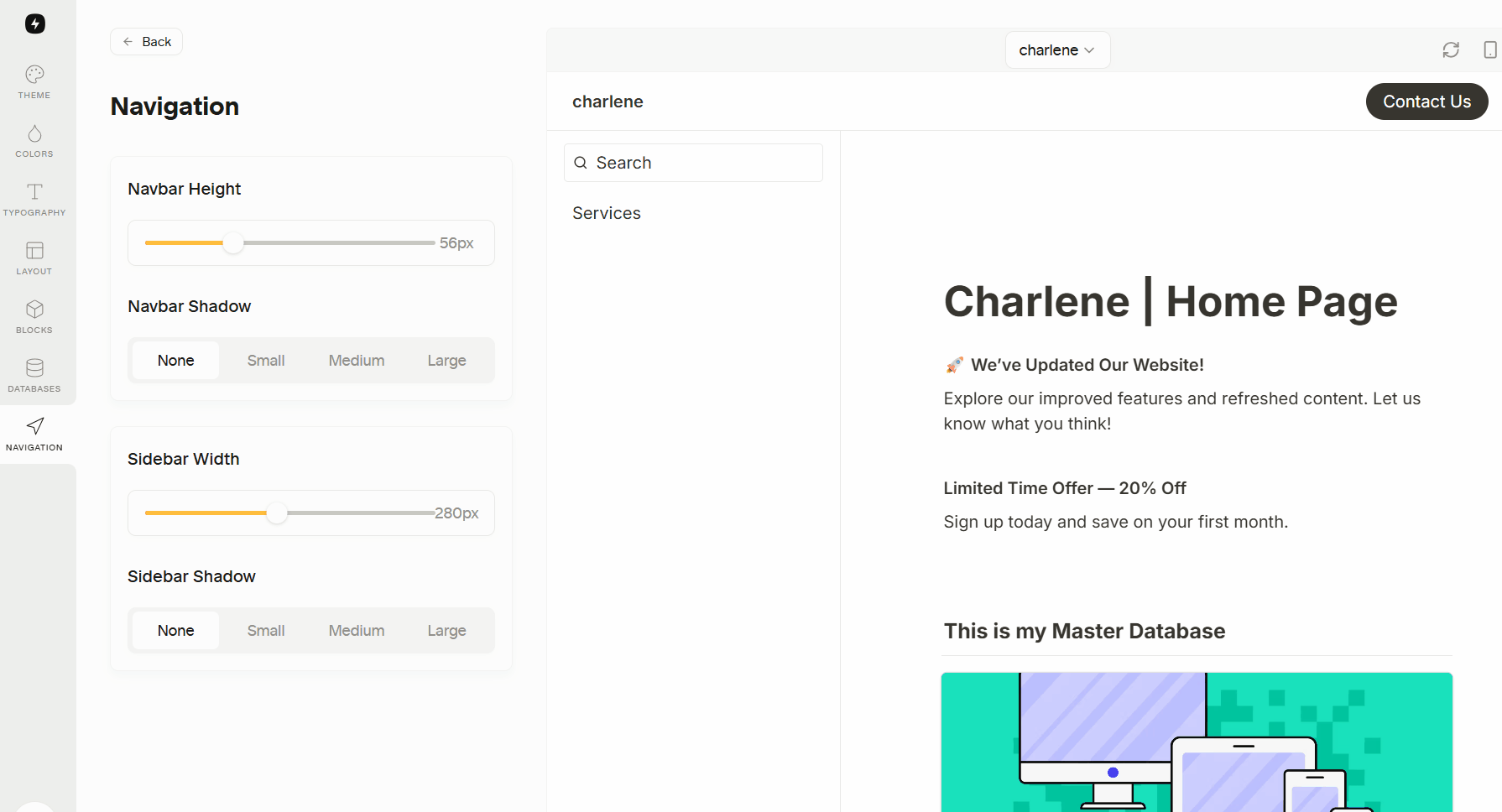This screenshot has height=812, width=1502.
Task: Click the refresh preview icon
Action: [x=1451, y=50]
